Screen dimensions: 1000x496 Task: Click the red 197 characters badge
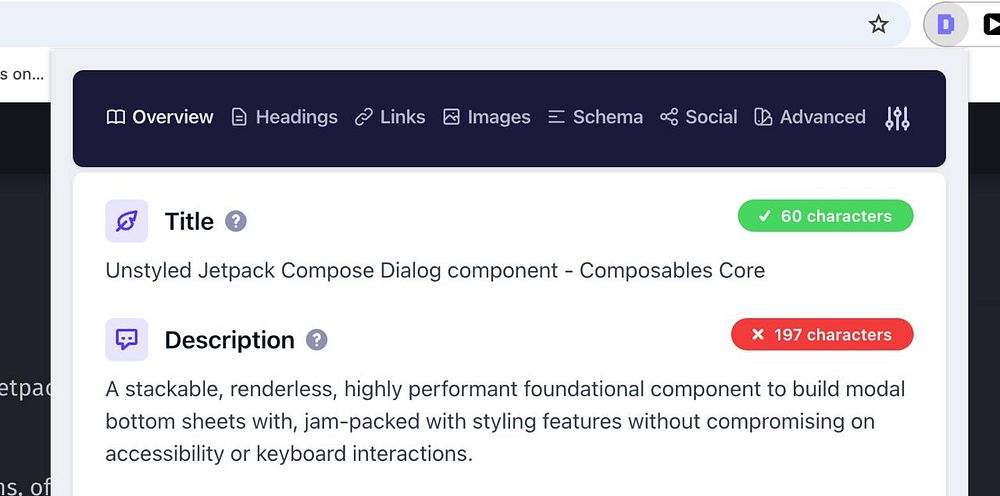coord(822,335)
